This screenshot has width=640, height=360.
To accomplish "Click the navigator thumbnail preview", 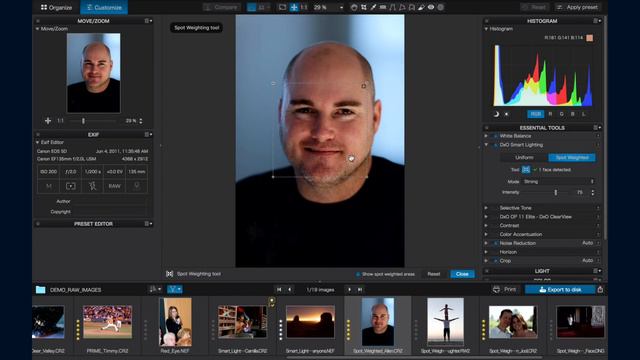I will 93,73.
